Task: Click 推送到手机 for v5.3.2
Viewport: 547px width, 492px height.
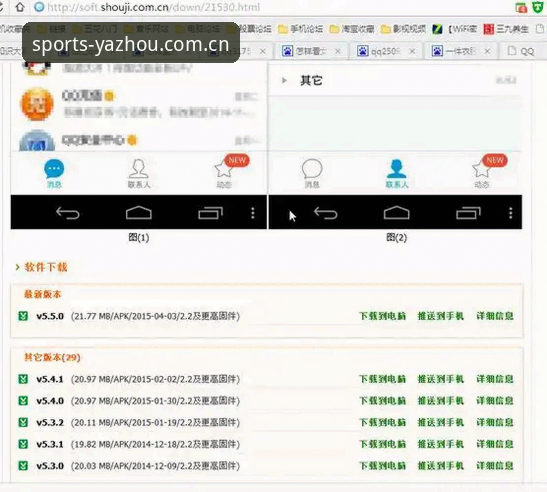Action: (441, 423)
